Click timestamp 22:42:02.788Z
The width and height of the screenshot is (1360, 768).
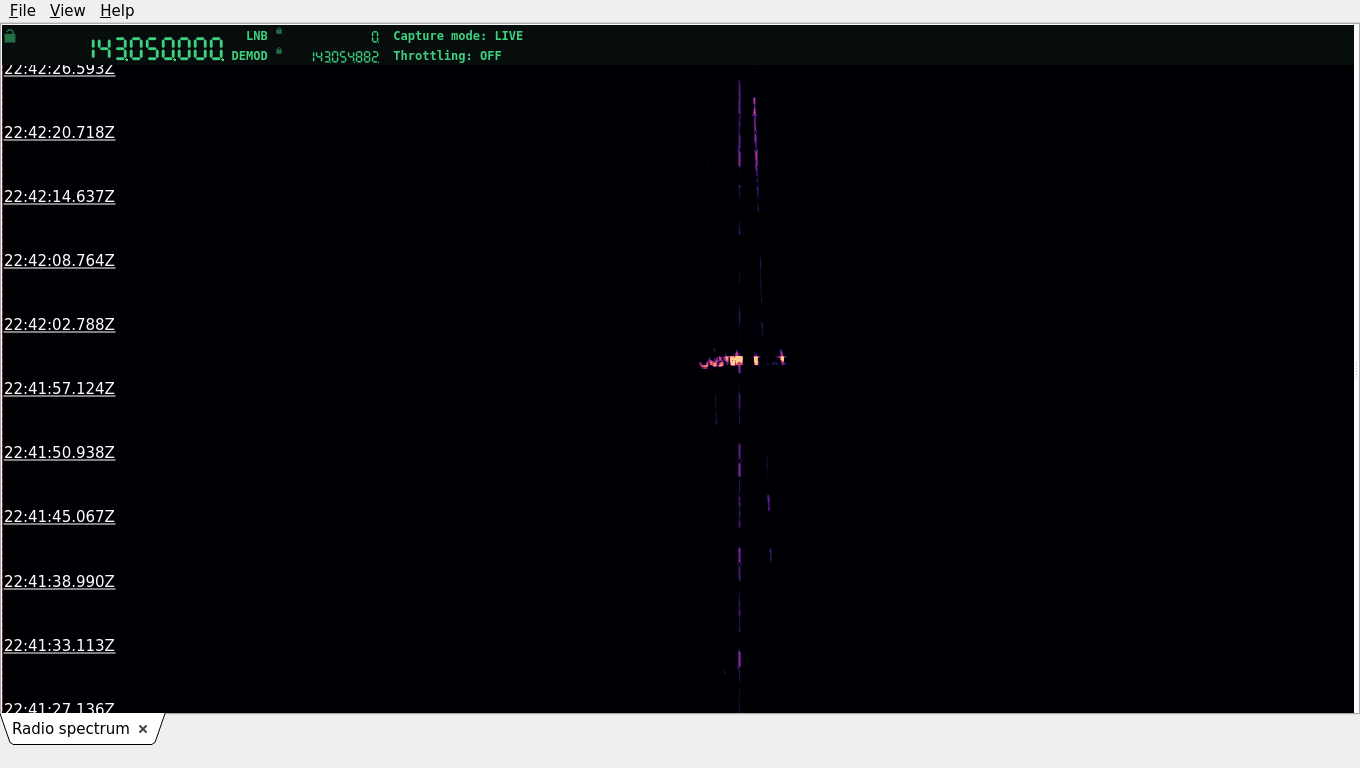click(60, 325)
